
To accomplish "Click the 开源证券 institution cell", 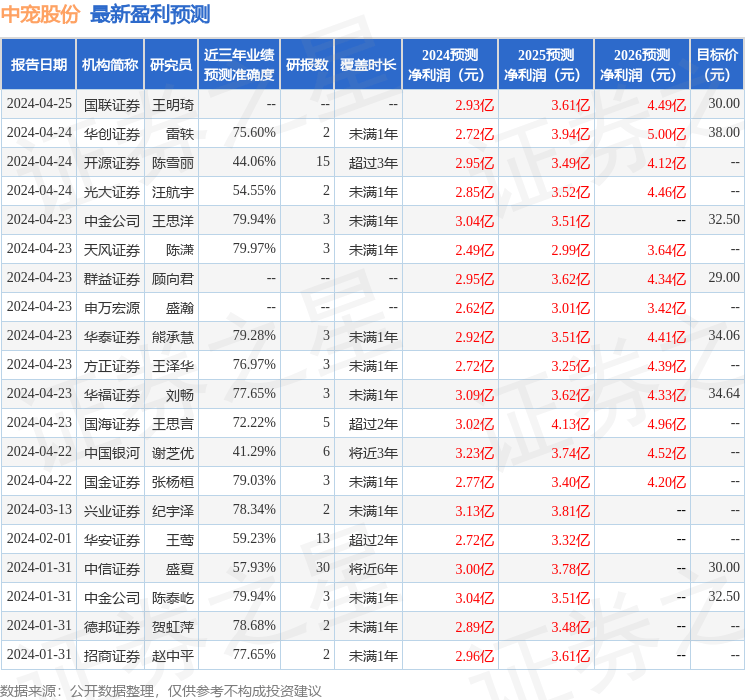I will (x=112, y=163).
